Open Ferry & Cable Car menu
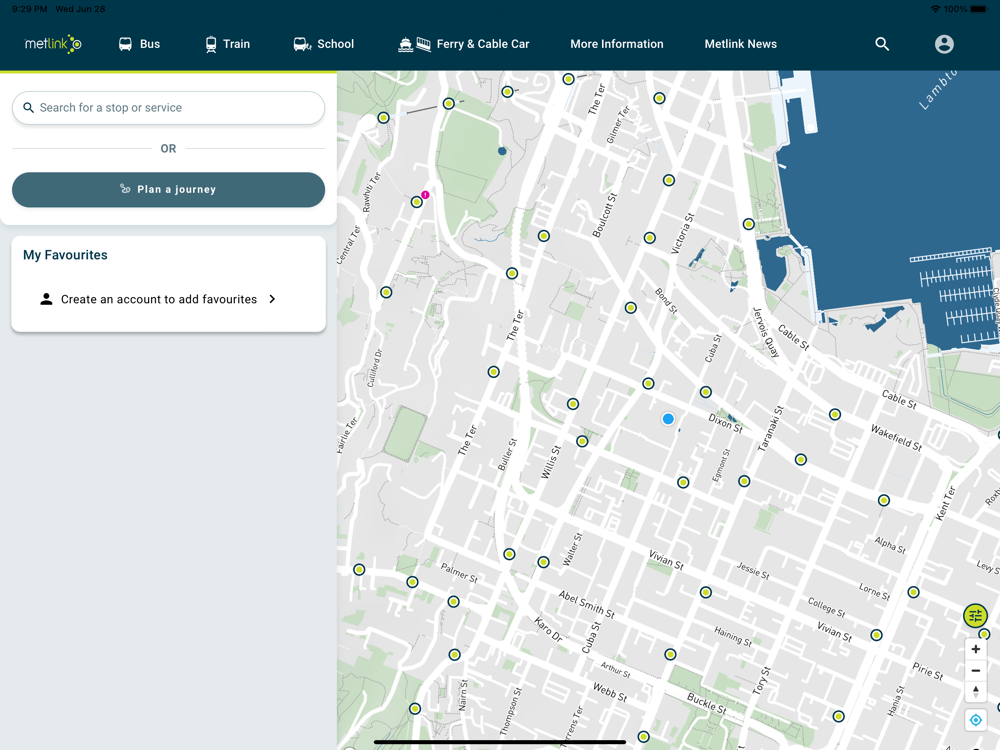The height and width of the screenshot is (750, 1000). pyautogui.click(x=464, y=44)
